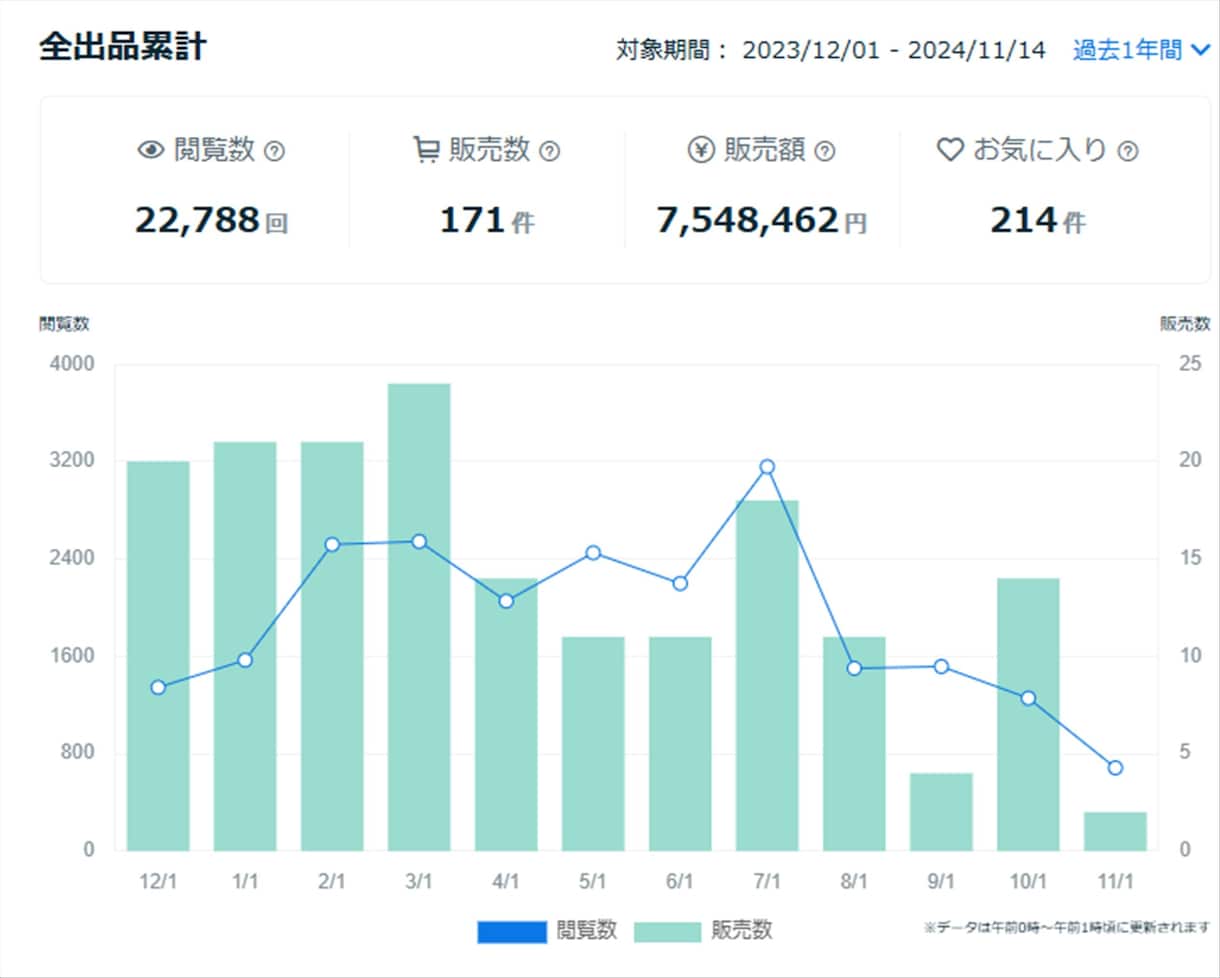Select the 9/1 sales bar

[941, 812]
